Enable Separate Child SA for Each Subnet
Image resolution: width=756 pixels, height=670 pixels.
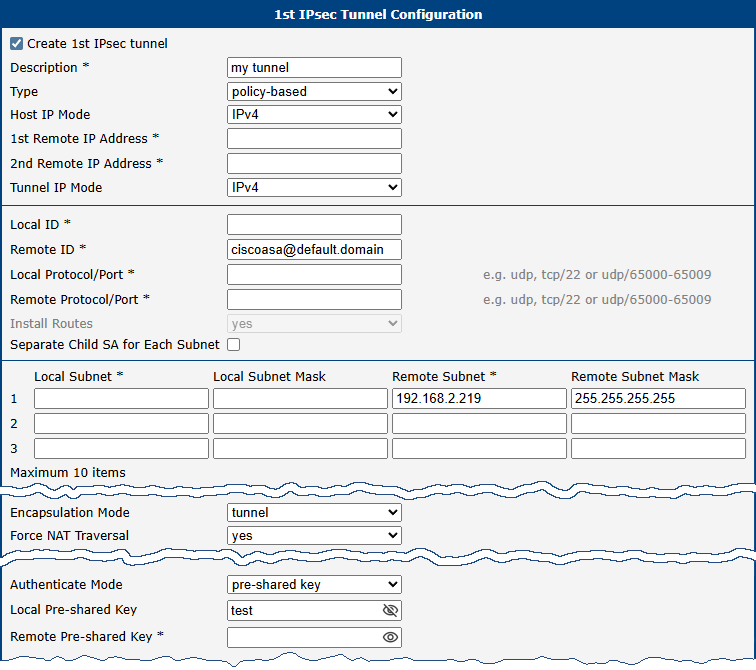pos(234,345)
